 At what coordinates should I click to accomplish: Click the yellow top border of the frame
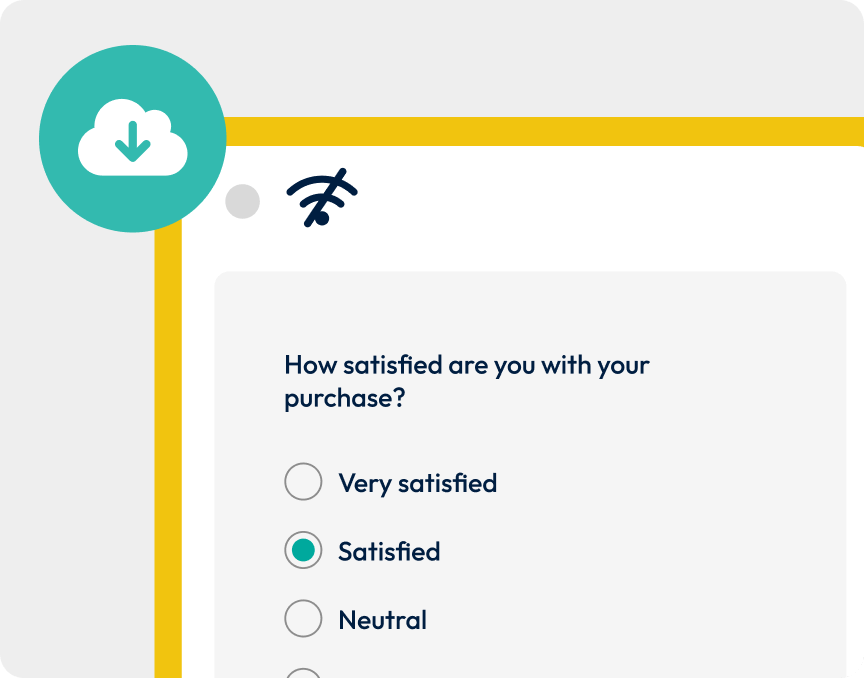tap(540, 131)
